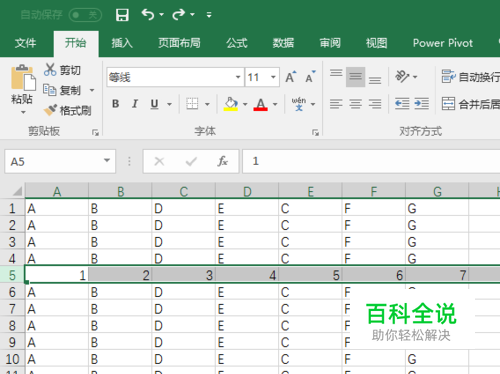This screenshot has width=500, height=374.
Task: Open the font color dropdown arrow
Action: click(x=275, y=104)
